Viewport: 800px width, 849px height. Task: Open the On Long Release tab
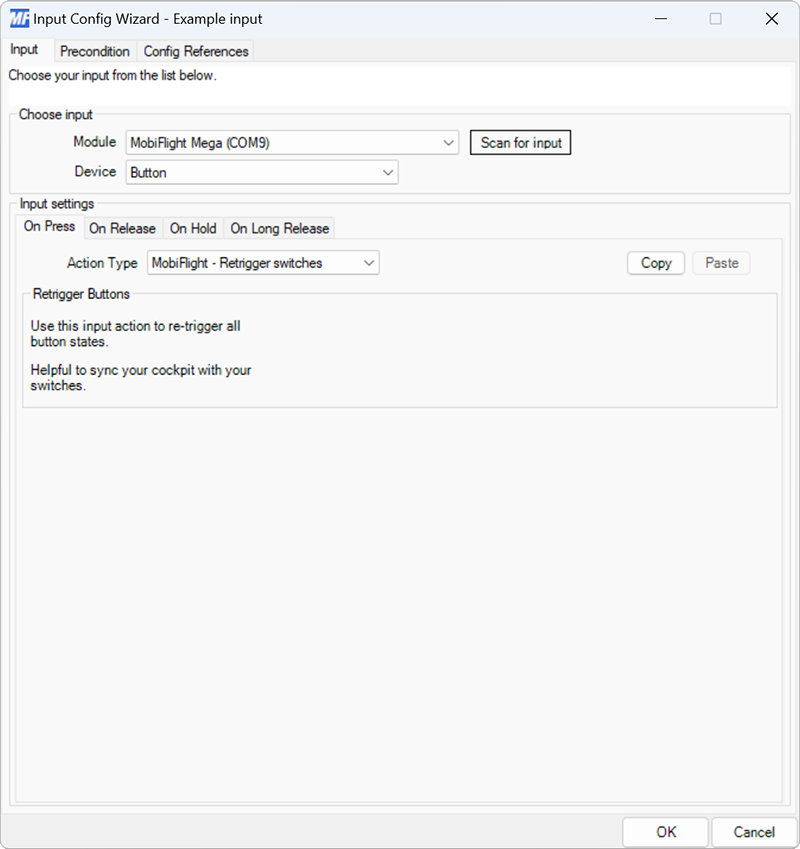click(x=279, y=228)
